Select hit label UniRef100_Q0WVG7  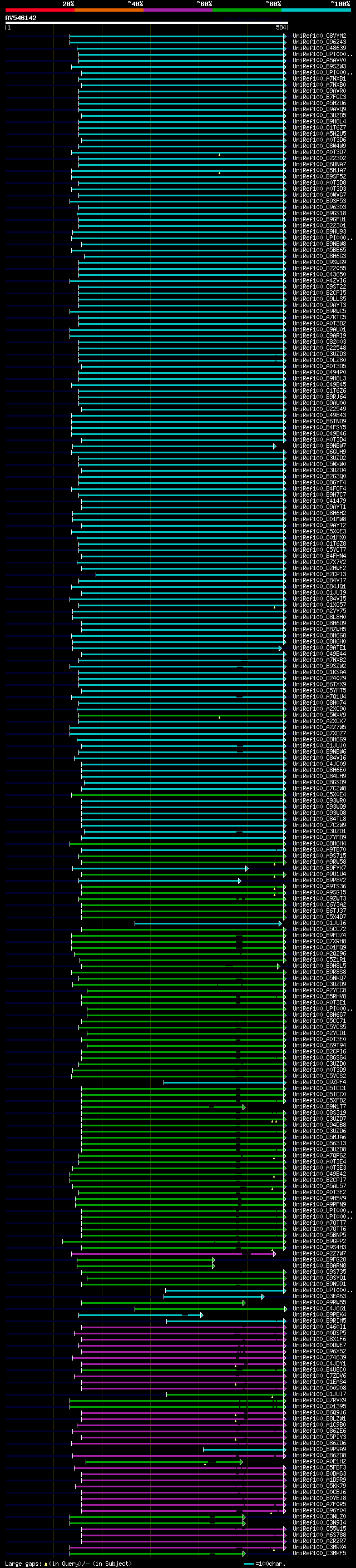319,195
